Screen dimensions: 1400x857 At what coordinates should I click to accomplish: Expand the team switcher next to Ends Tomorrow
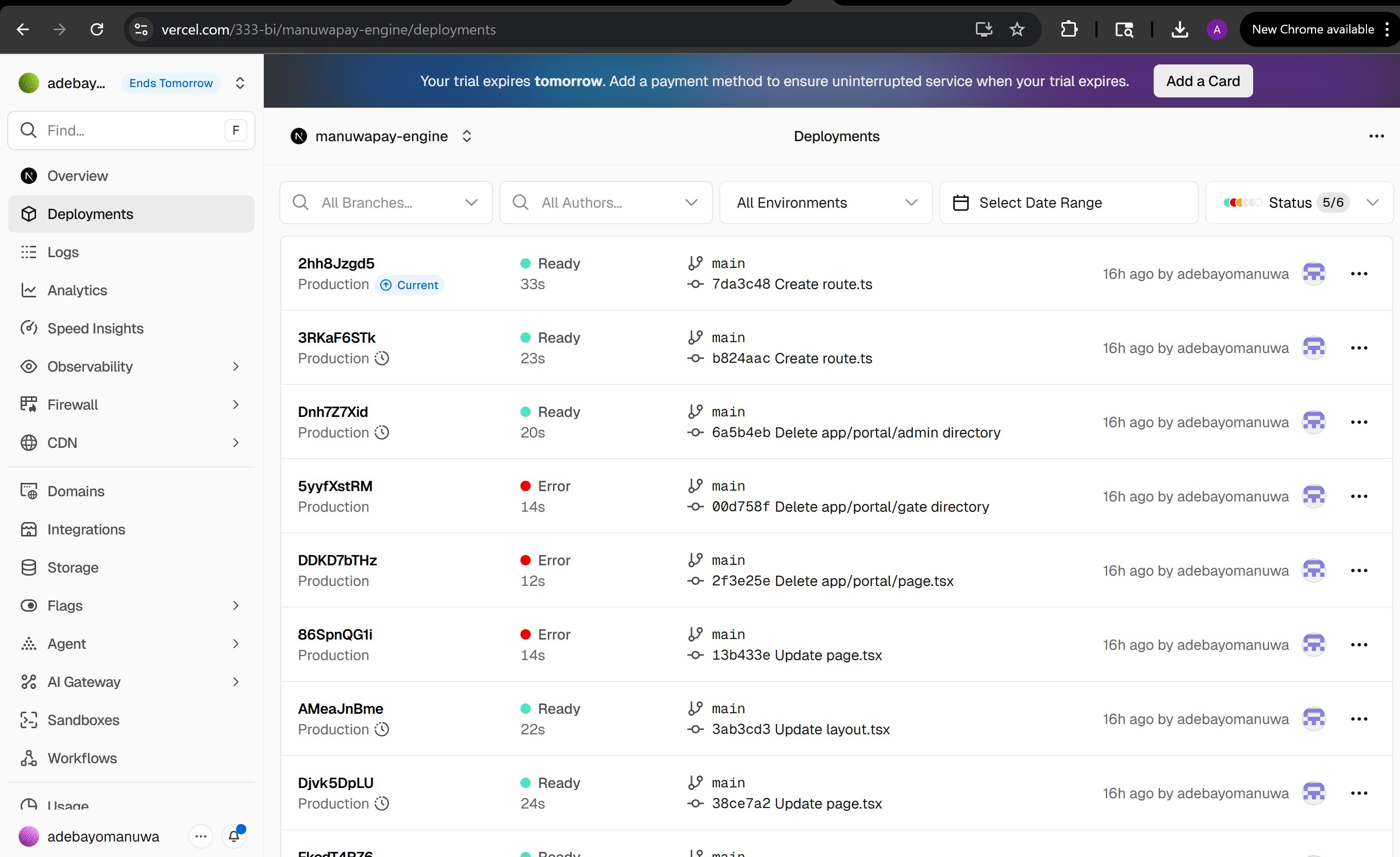coord(240,83)
